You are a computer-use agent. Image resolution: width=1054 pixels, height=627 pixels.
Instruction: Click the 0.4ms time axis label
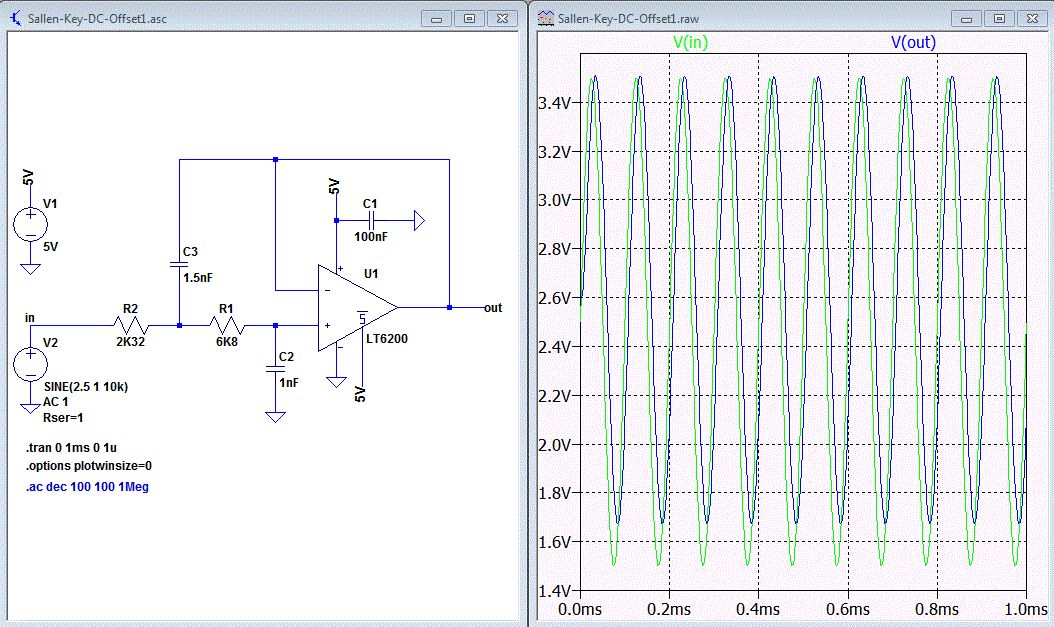[758, 609]
